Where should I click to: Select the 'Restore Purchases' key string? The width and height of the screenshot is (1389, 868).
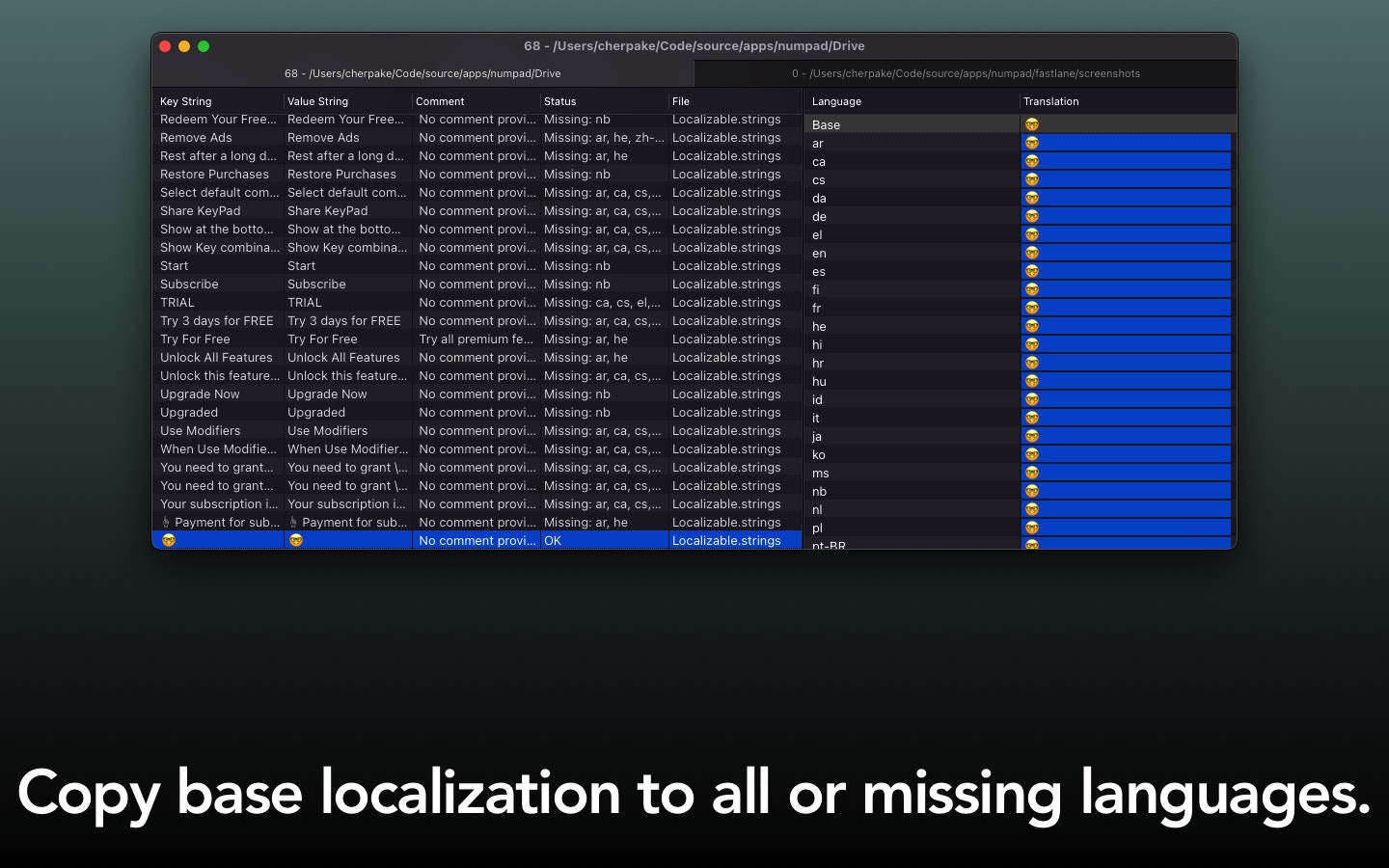coord(214,175)
